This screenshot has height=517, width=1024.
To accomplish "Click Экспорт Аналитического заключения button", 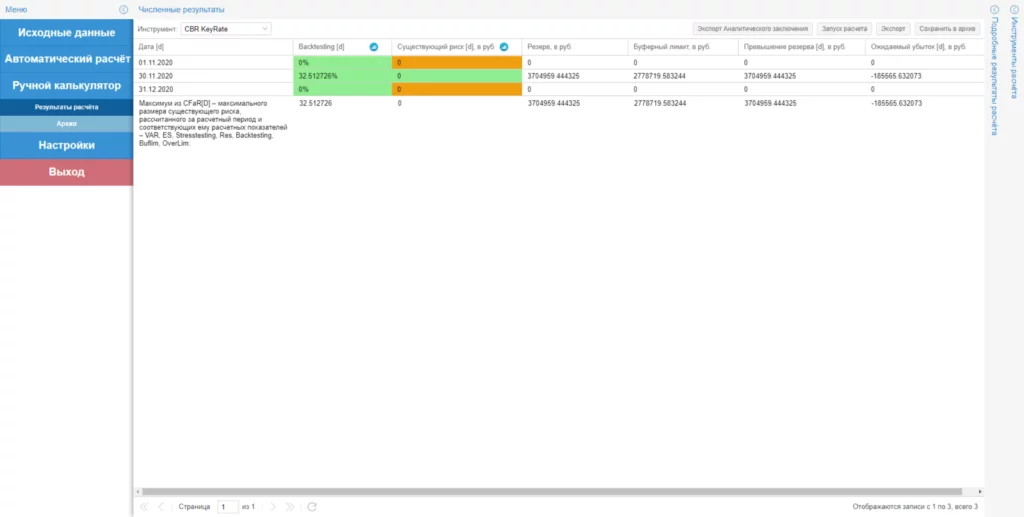I will [751, 29].
